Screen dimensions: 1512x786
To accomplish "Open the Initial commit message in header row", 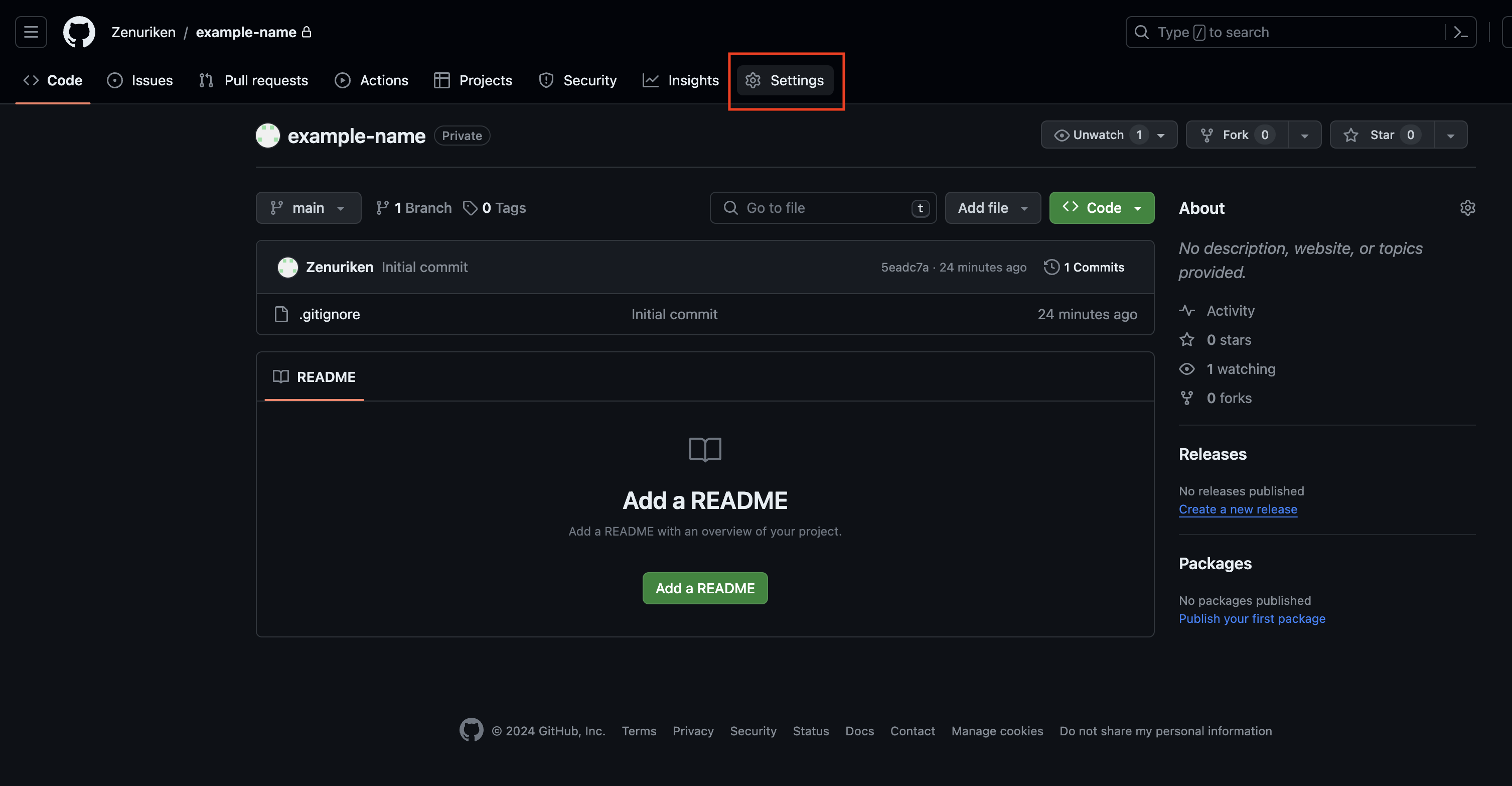I will point(424,268).
